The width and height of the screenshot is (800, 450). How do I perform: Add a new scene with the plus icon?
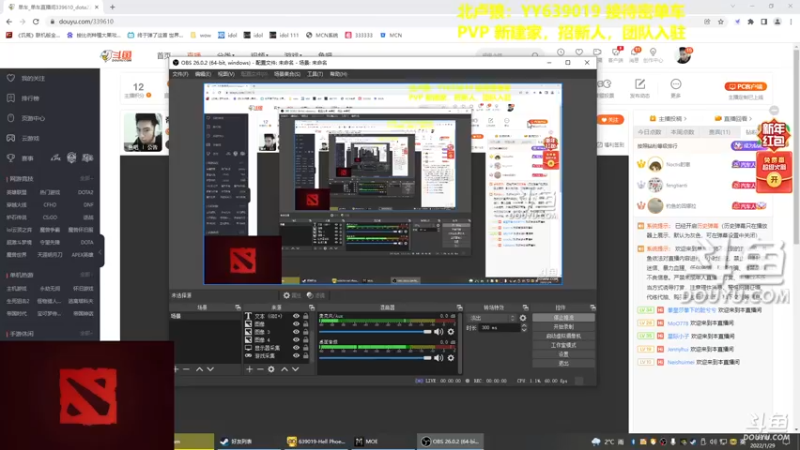tap(177, 369)
